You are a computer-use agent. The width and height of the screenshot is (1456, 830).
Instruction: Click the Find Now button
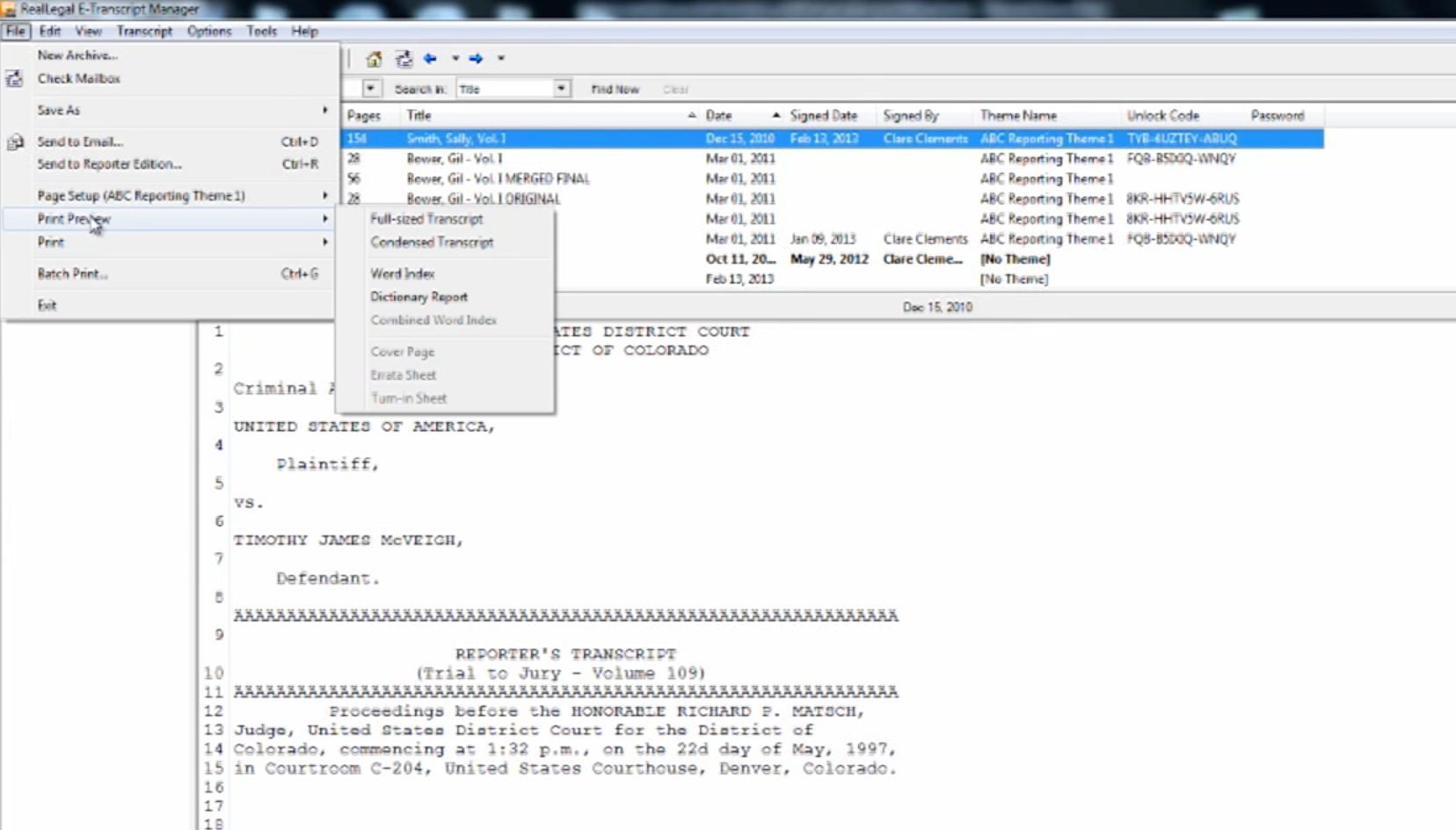[615, 90]
